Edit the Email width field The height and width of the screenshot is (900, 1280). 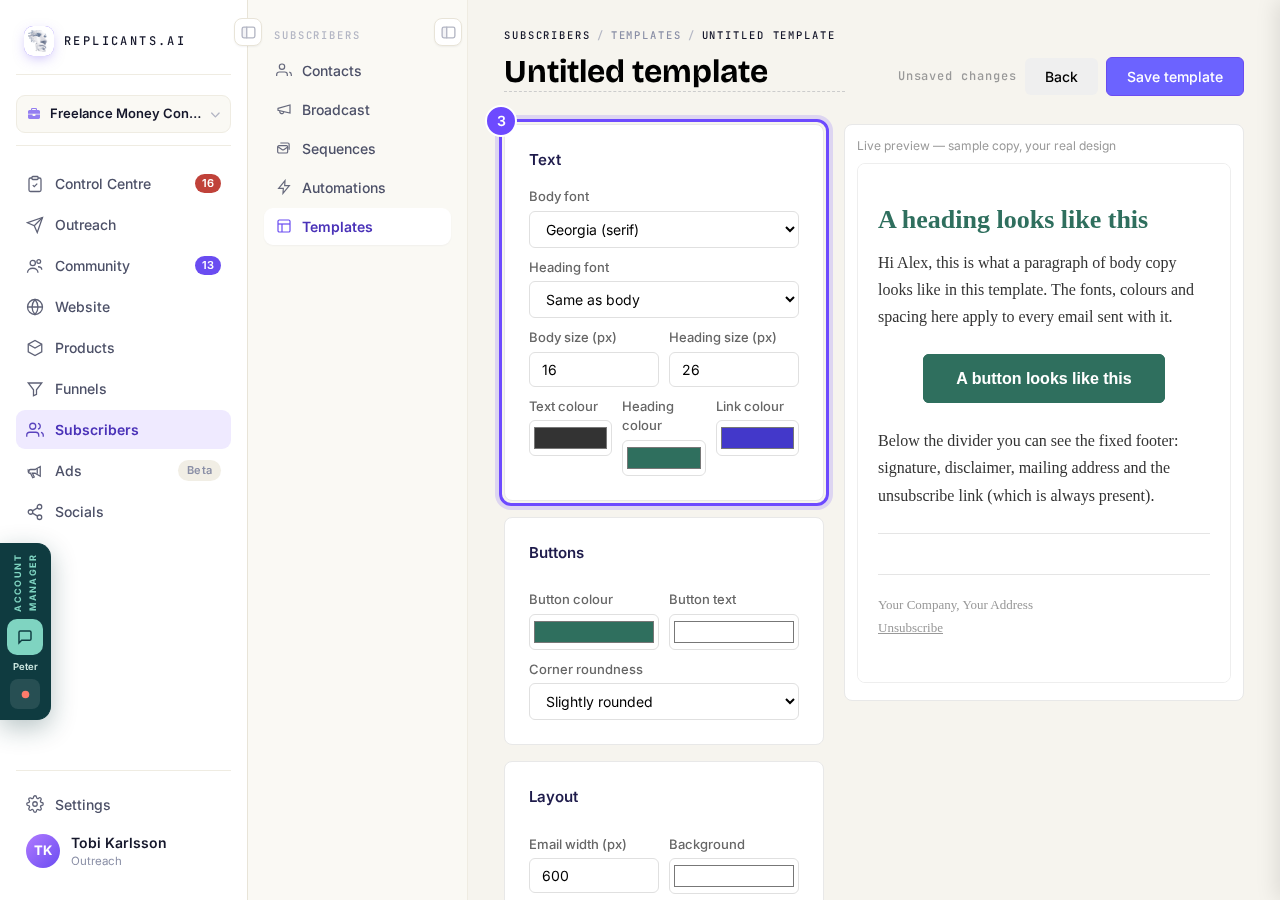[x=594, y=875]
